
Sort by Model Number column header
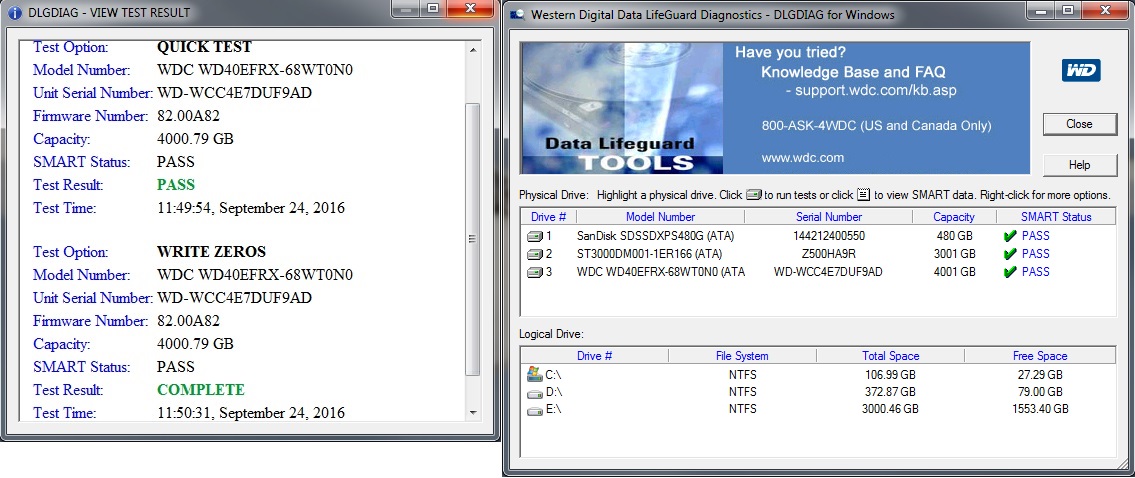point(660,217)
